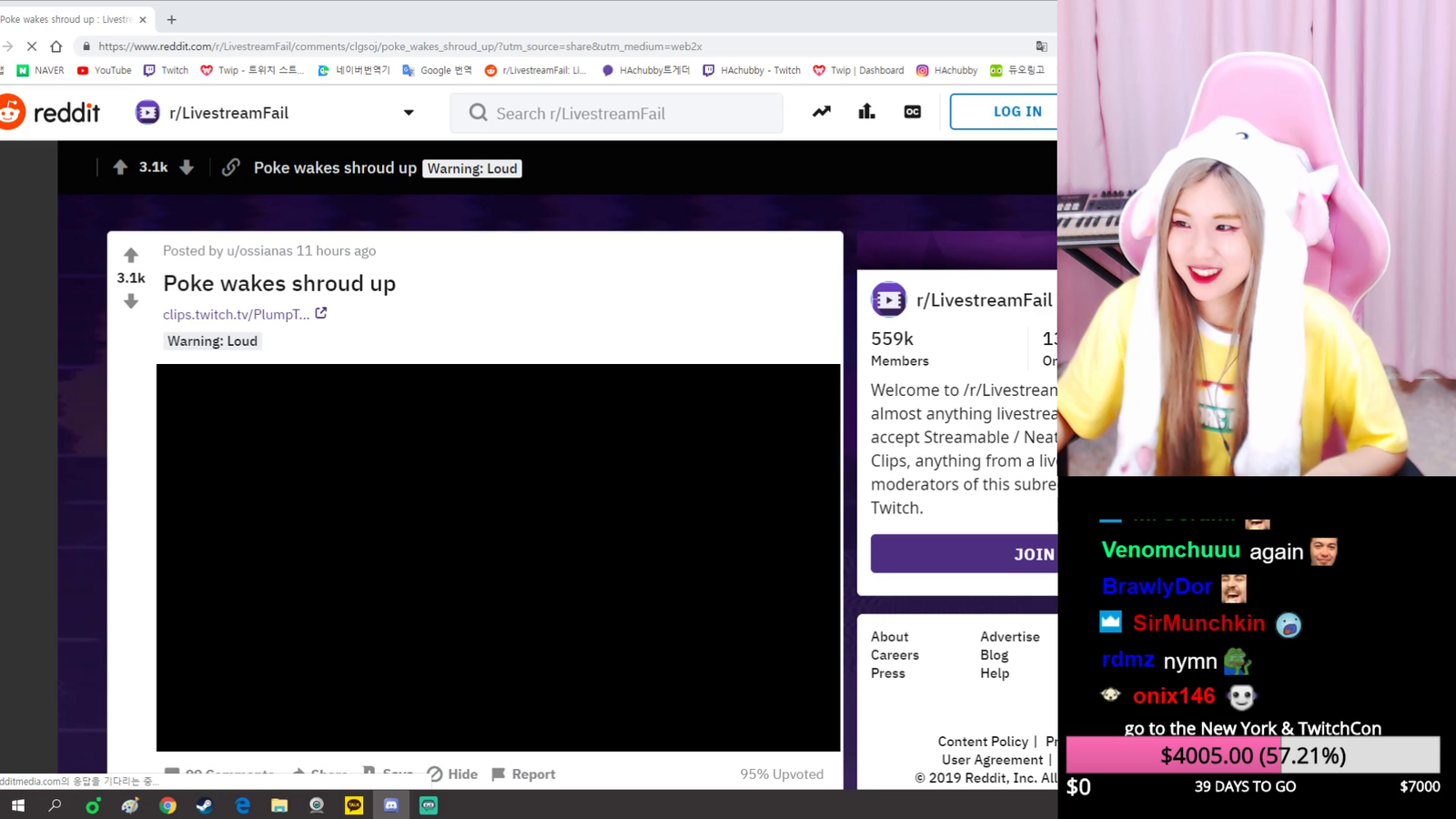The image size is (1456, 819).
Task: Open the All bar-chart icon
Action: [866, 112]
